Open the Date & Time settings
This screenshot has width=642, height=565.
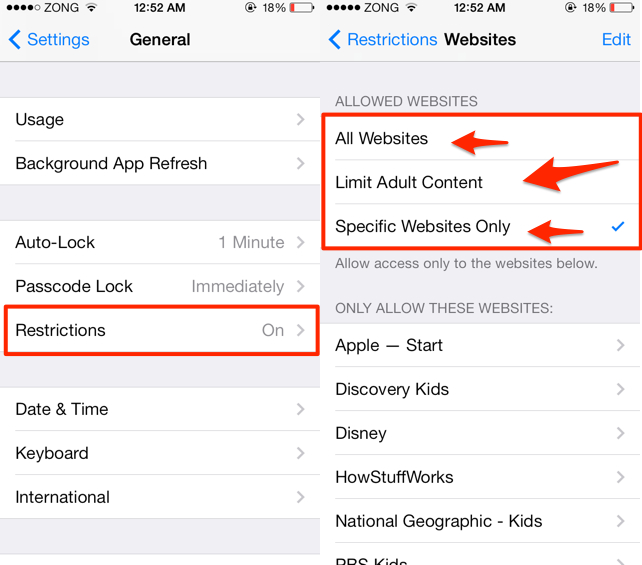pos(160,409)
